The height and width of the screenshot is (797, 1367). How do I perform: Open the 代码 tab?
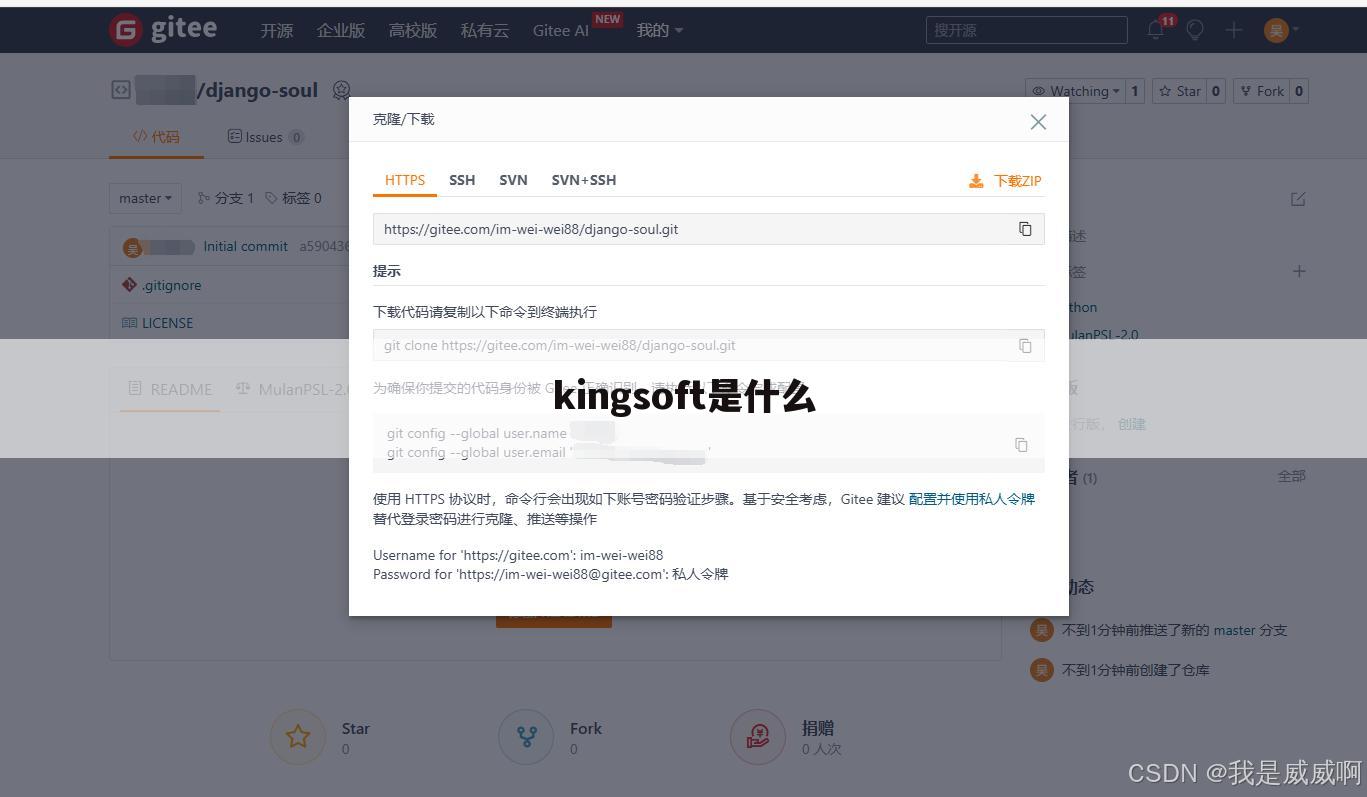tap(156, 137)
